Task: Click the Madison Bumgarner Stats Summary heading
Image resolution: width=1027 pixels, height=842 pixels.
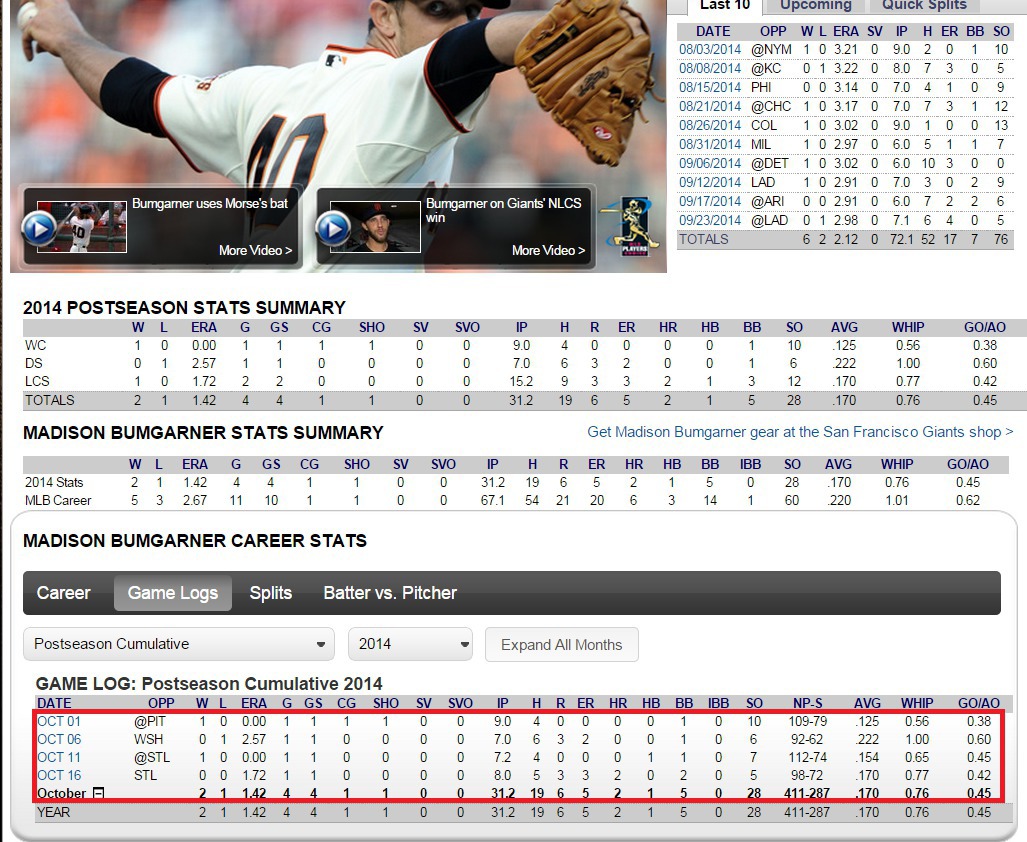Action: click(203, 433)
